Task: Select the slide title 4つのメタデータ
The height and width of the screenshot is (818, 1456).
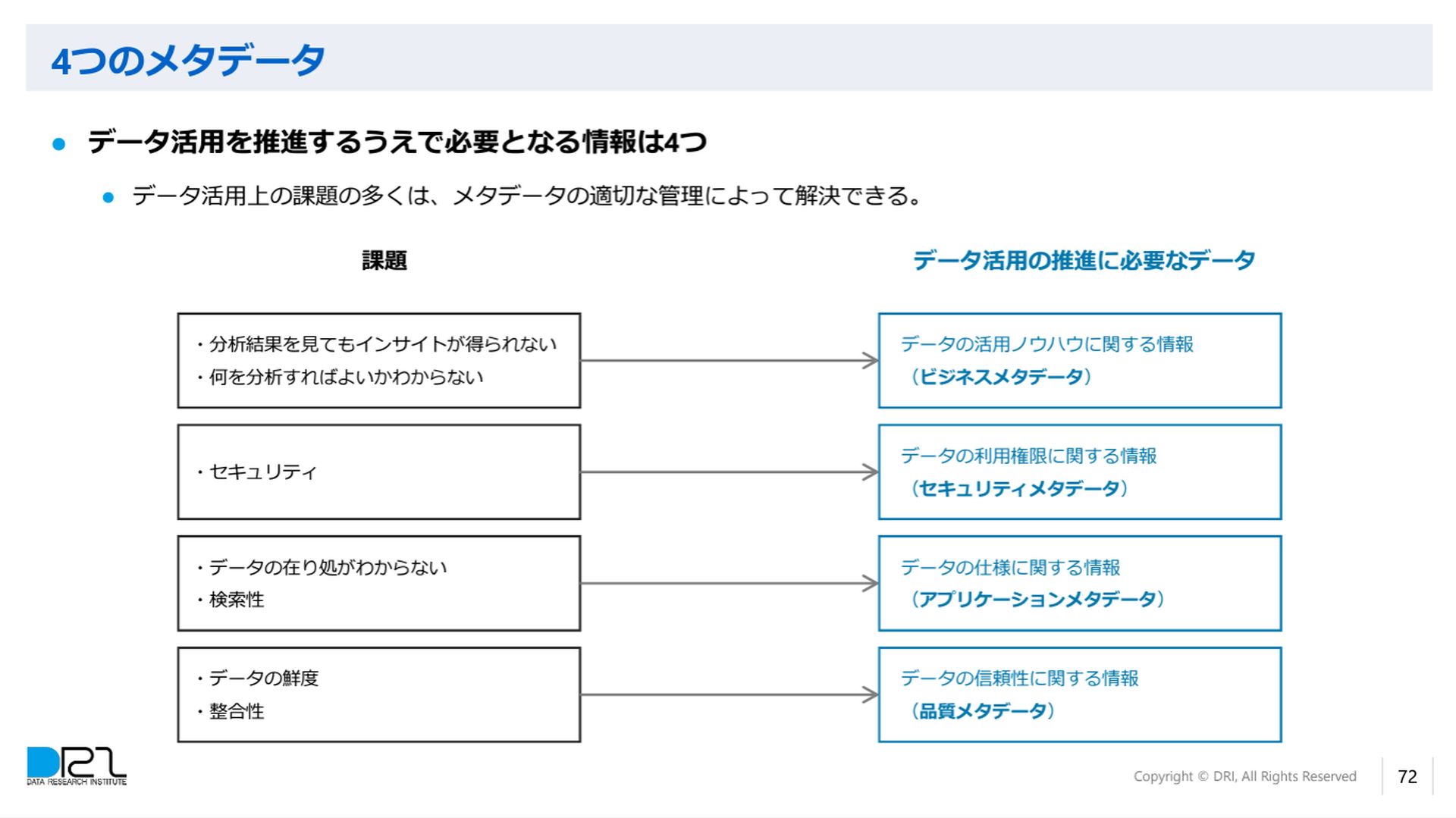Action: [188, 60]
